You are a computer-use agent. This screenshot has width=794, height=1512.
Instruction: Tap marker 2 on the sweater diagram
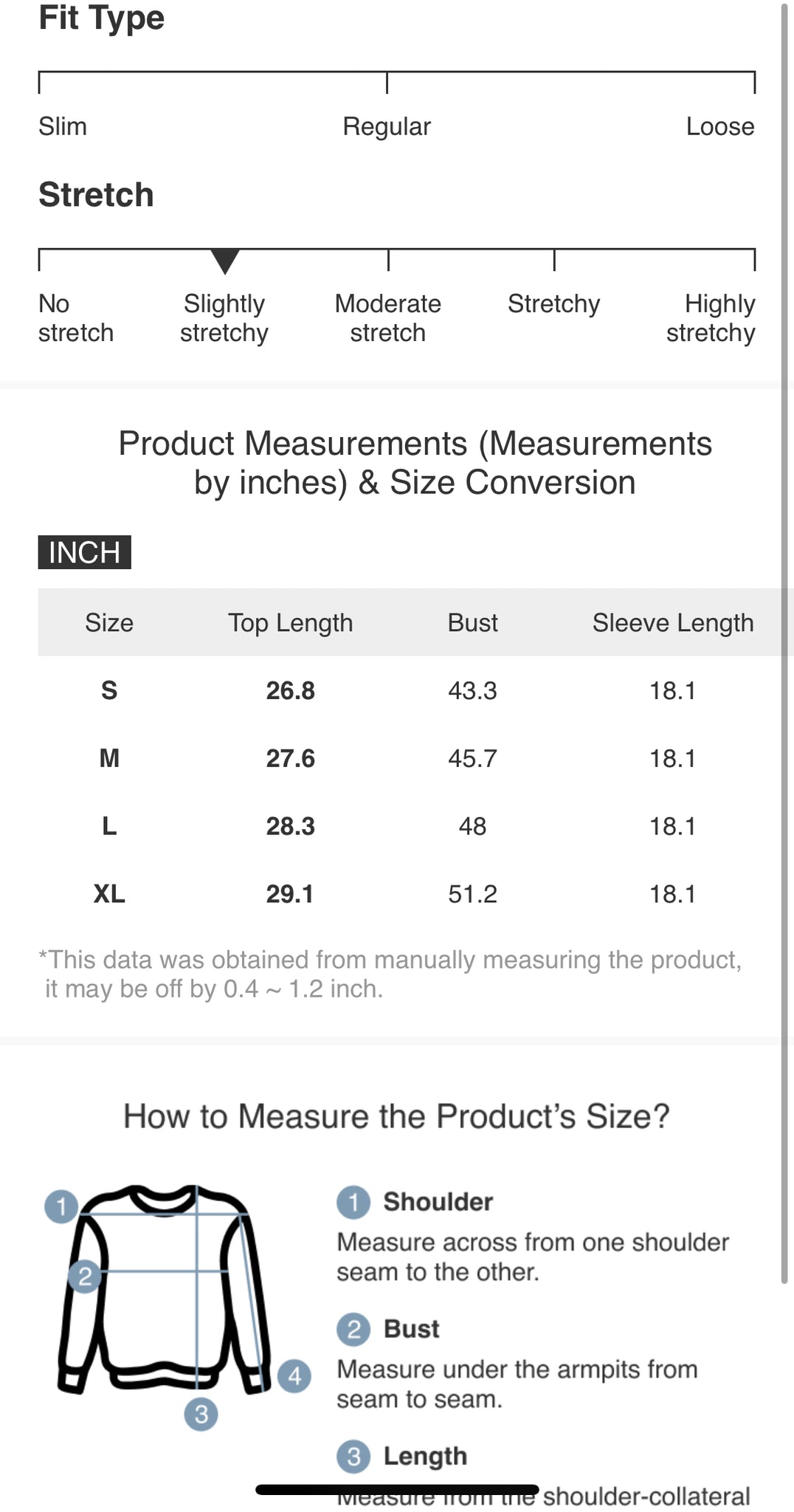pos(85,1275)
